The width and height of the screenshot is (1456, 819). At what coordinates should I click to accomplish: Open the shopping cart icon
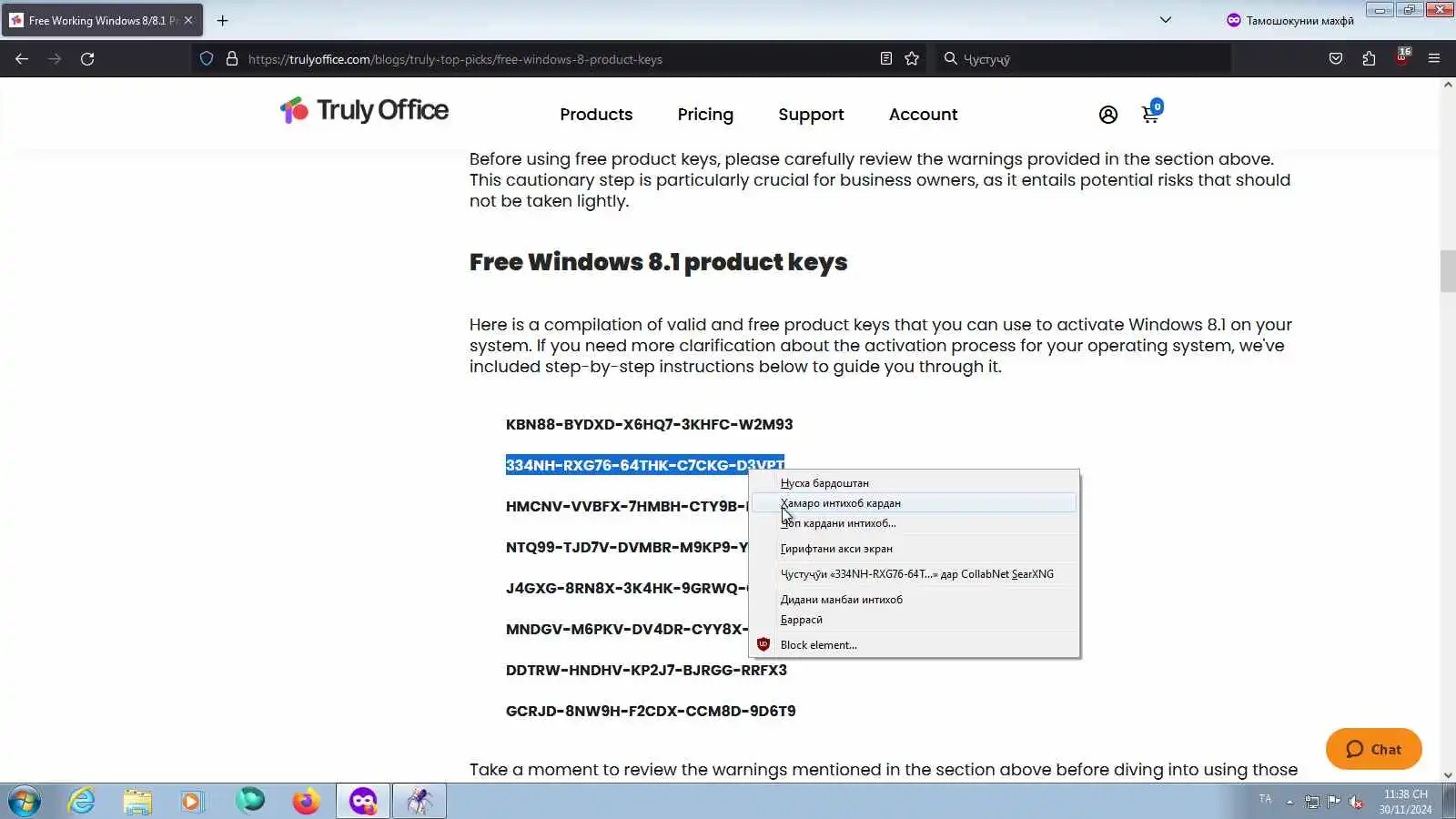[1151, 113]
